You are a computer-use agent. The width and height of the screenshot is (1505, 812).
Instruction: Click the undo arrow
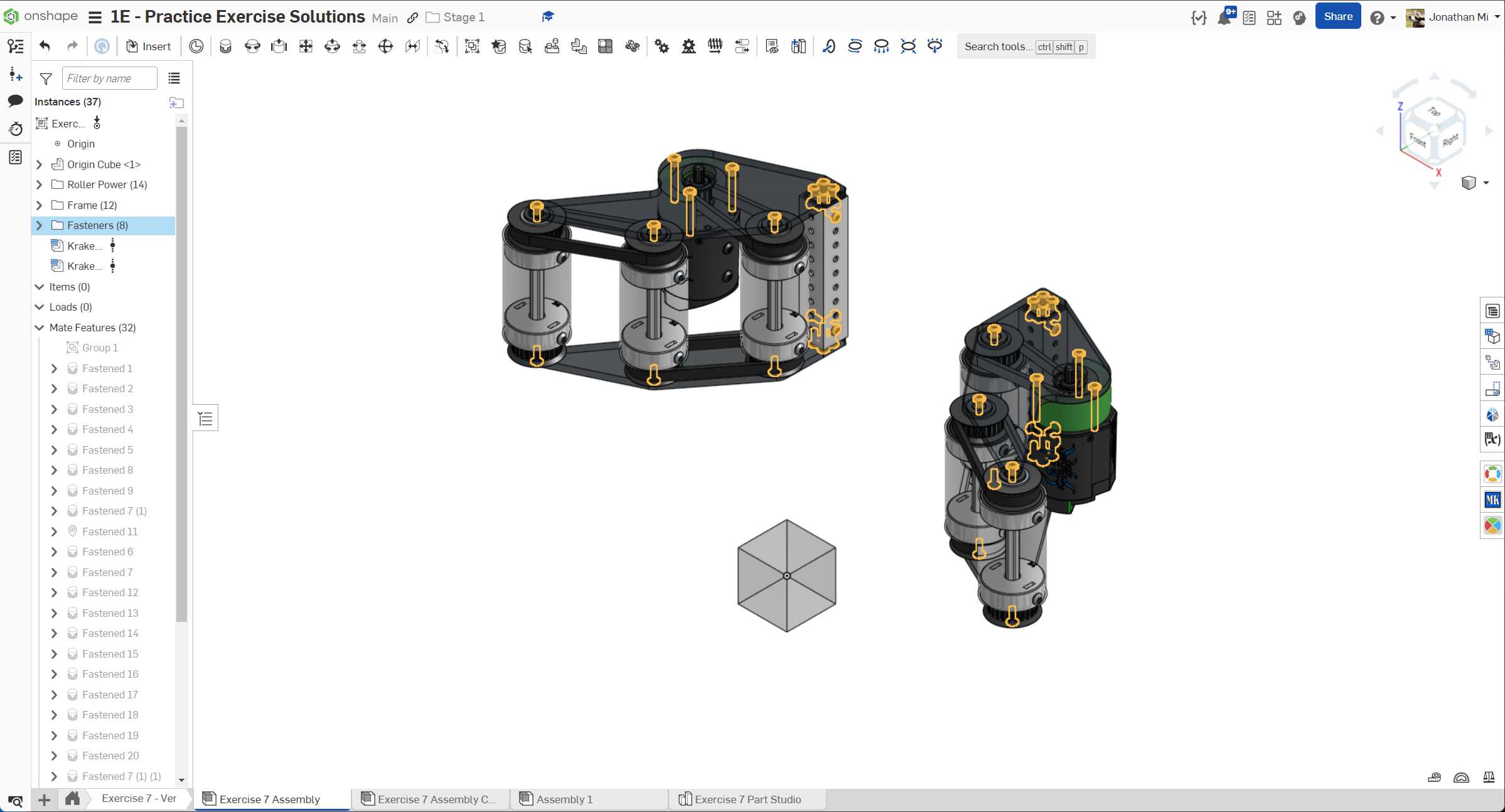tap(45, 46)
